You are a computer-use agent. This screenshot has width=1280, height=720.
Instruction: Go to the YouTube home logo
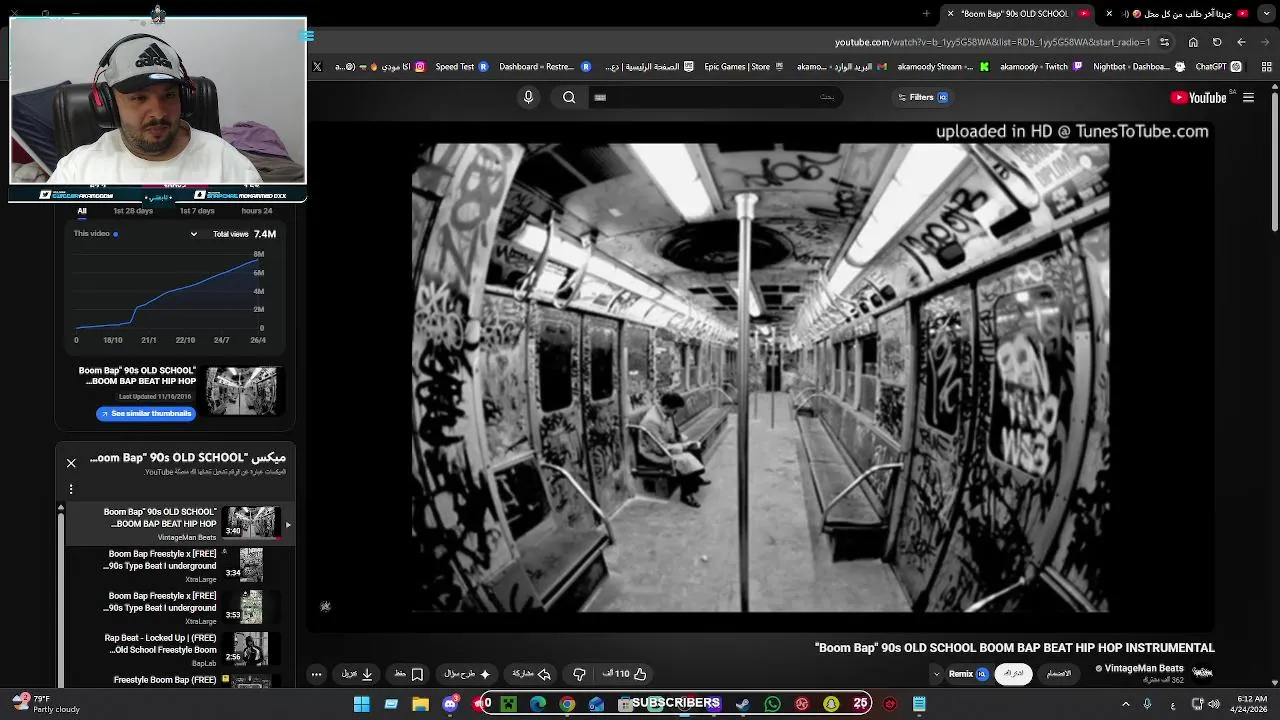pyautogui.click(x=1199, y=97)
